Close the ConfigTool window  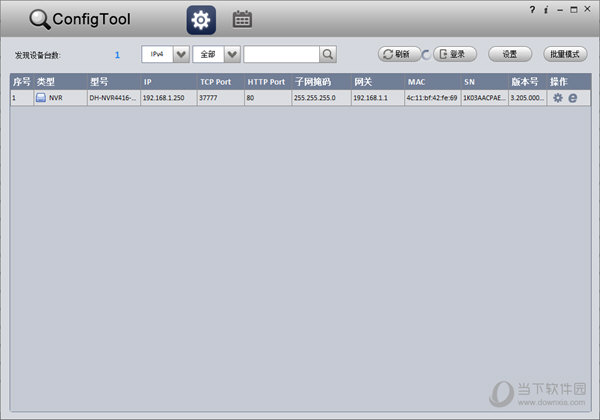(587, 9)
